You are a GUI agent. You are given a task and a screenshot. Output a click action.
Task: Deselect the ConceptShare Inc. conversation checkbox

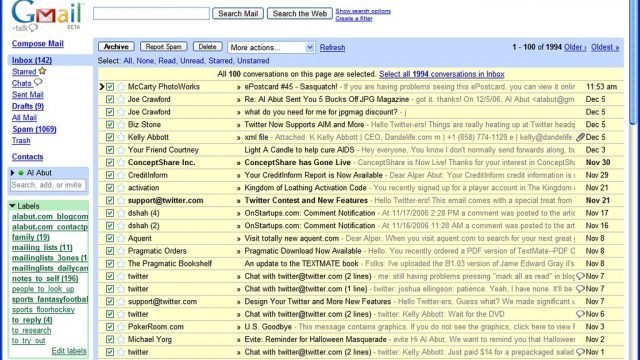point(110,163)
